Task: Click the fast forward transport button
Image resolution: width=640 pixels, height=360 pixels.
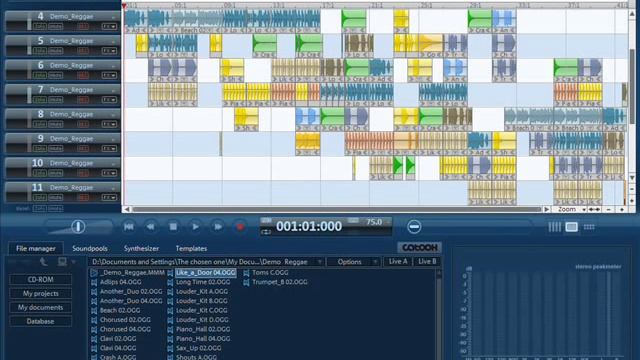Action: pos(218,227)
